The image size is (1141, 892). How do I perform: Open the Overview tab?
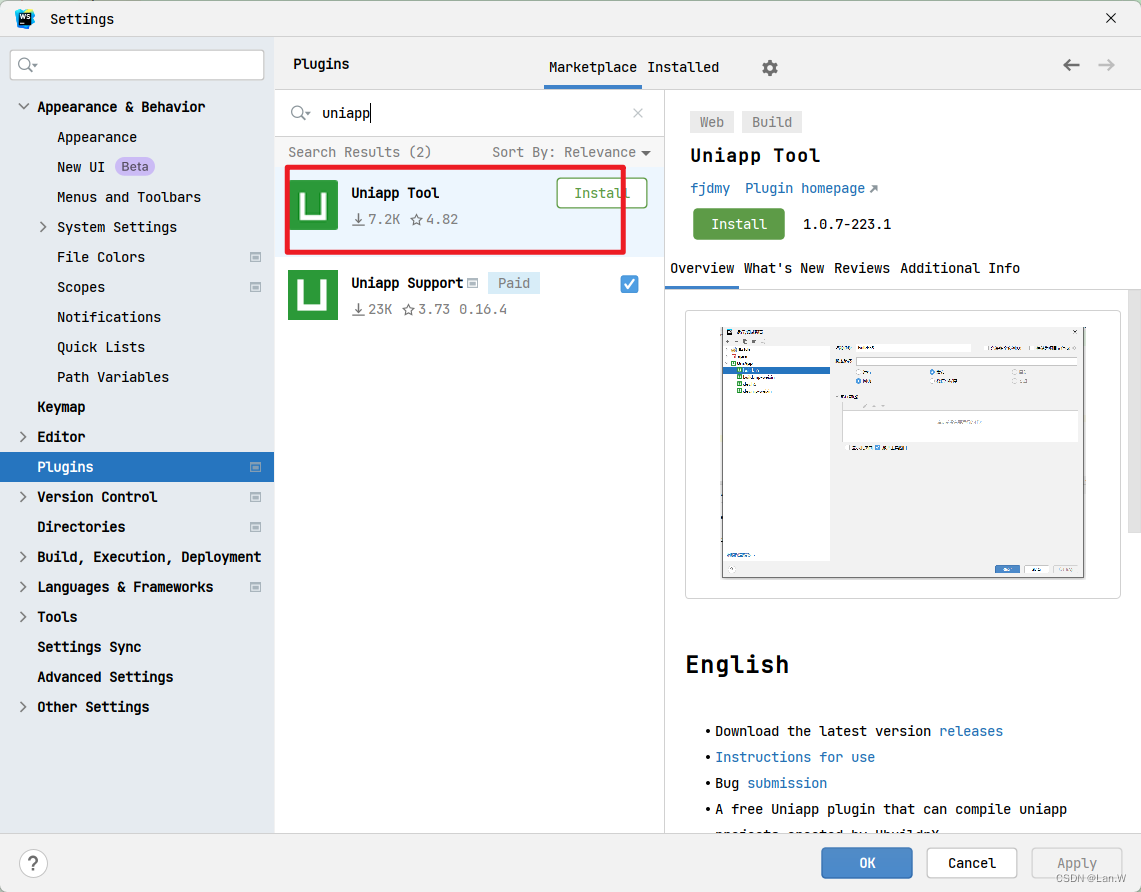[702, 268]
